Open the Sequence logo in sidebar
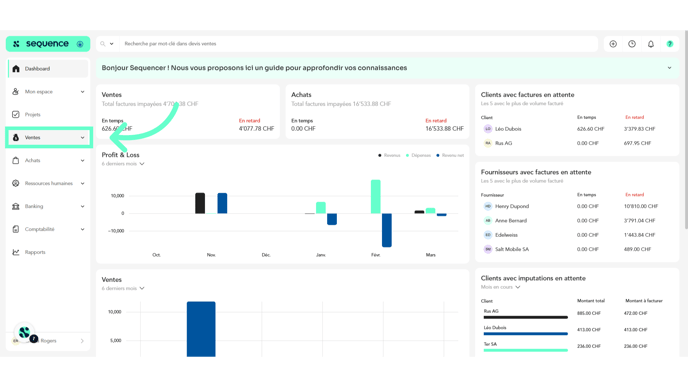This screenshot has height=387, width=688. point(48,44)
